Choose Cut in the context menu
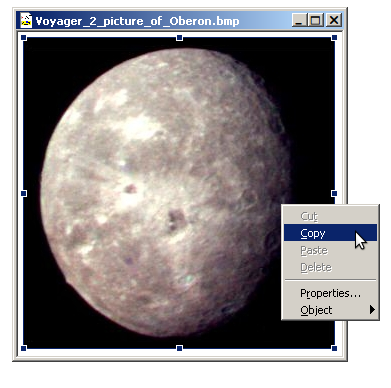Viewport: 391px width, 388px height. pos(330,216)
